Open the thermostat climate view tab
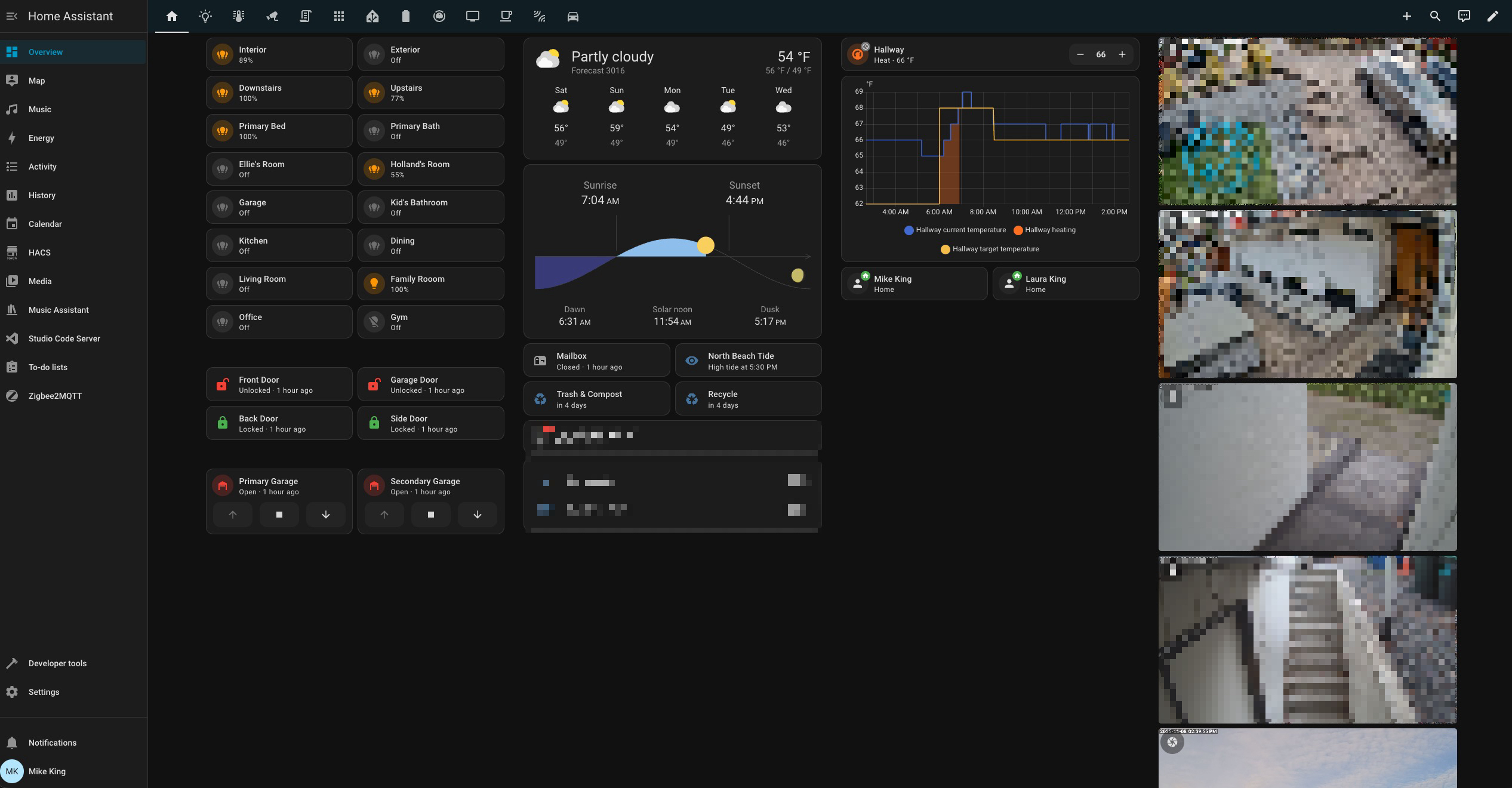Viewport: 1512px width, 788px height. tap(239, 16)
